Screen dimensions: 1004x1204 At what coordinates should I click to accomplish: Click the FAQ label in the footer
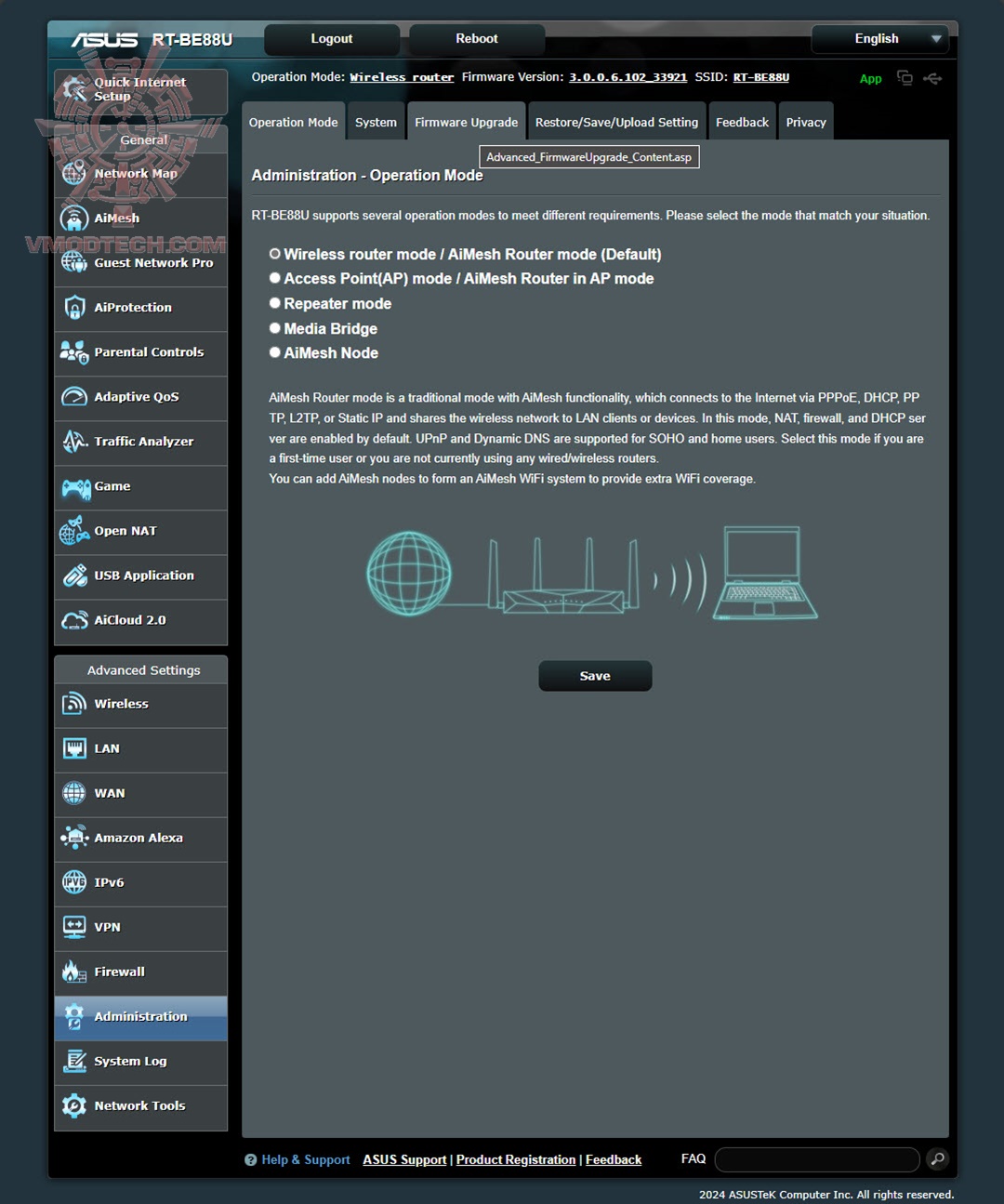(694, 1158)
